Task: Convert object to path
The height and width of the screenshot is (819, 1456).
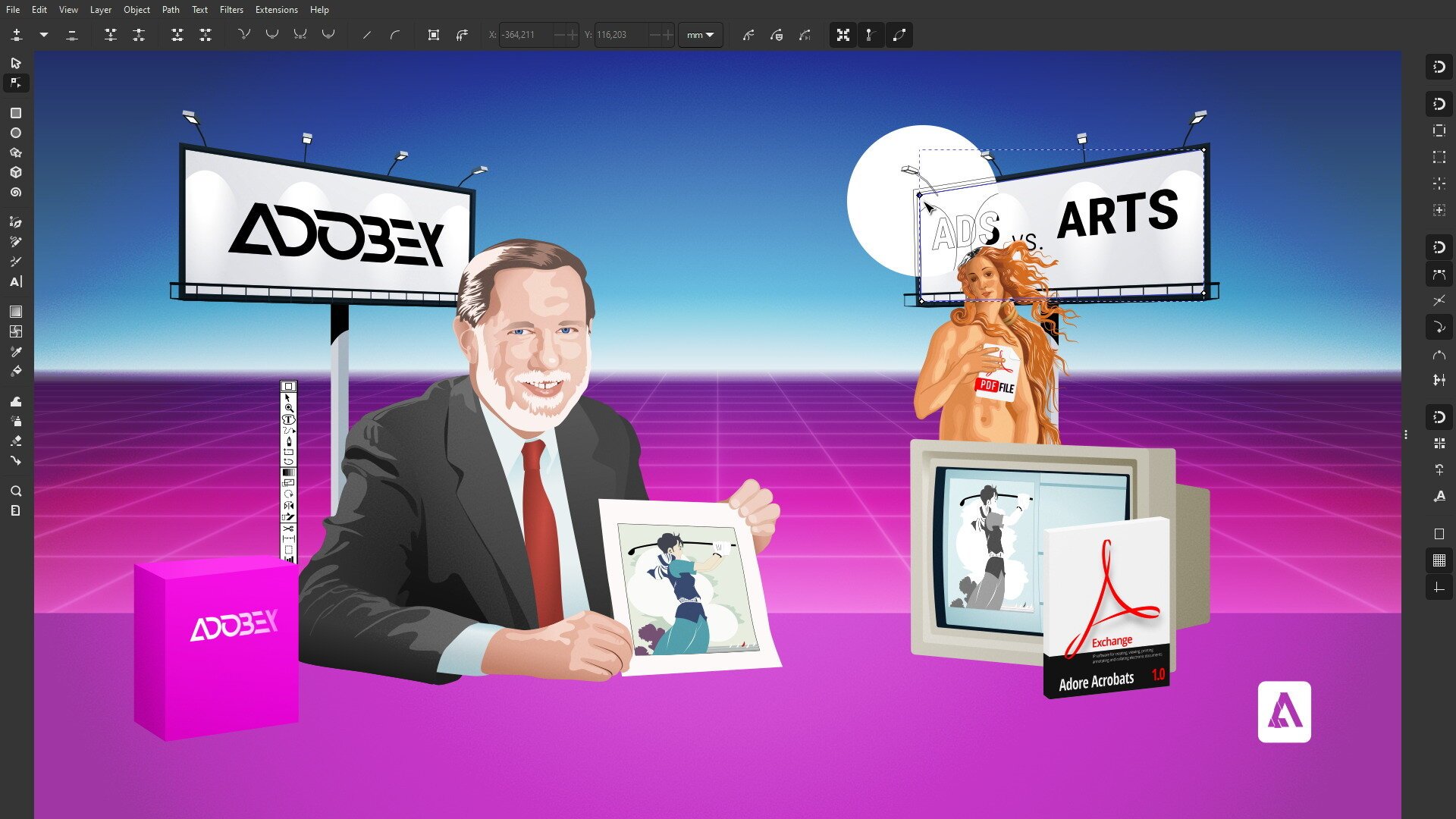Action: click(x=434, y=35)
